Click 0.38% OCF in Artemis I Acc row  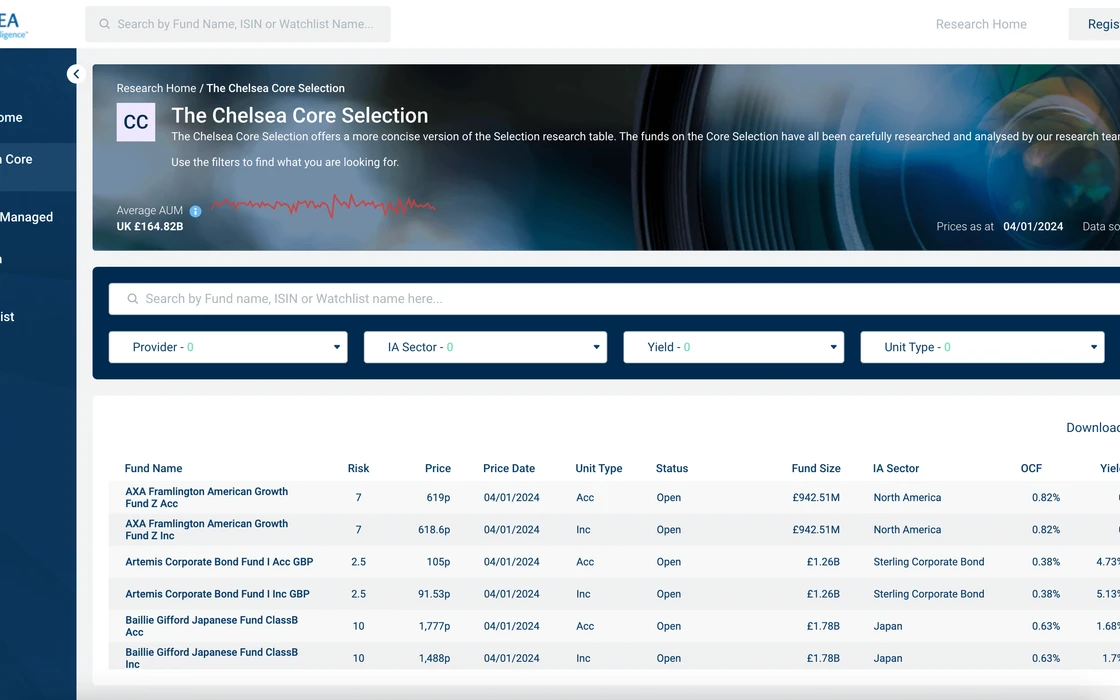[x=1046, y=561]
